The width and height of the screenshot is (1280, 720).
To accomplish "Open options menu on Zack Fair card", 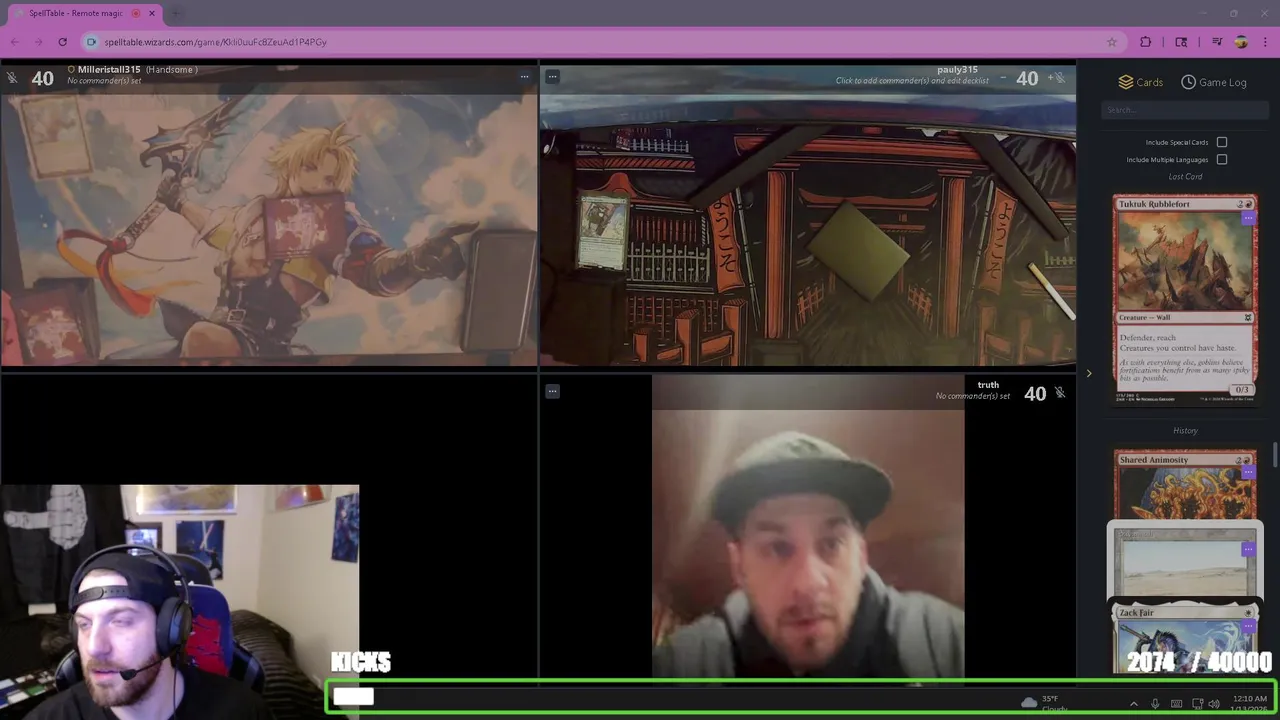I will 1248,626.
